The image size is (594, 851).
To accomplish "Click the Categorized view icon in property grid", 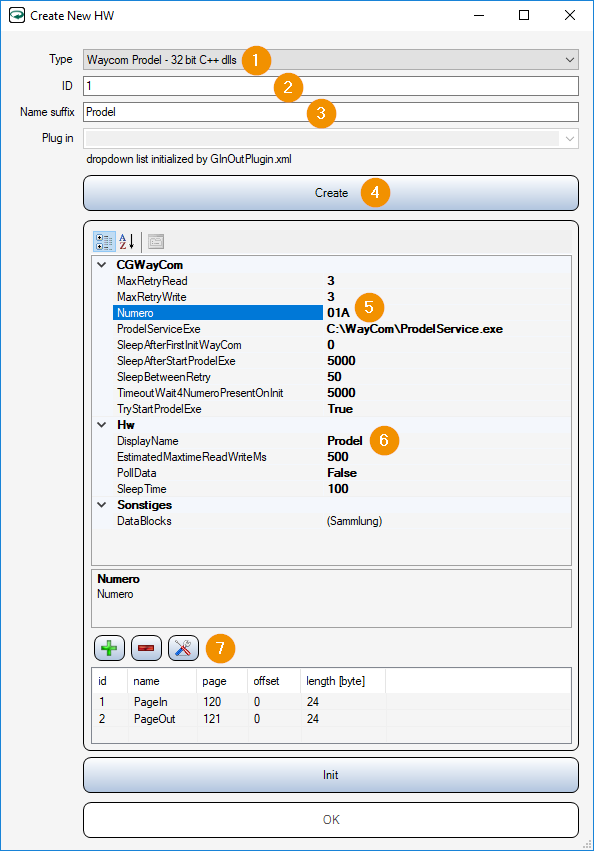I will (104, 242).
